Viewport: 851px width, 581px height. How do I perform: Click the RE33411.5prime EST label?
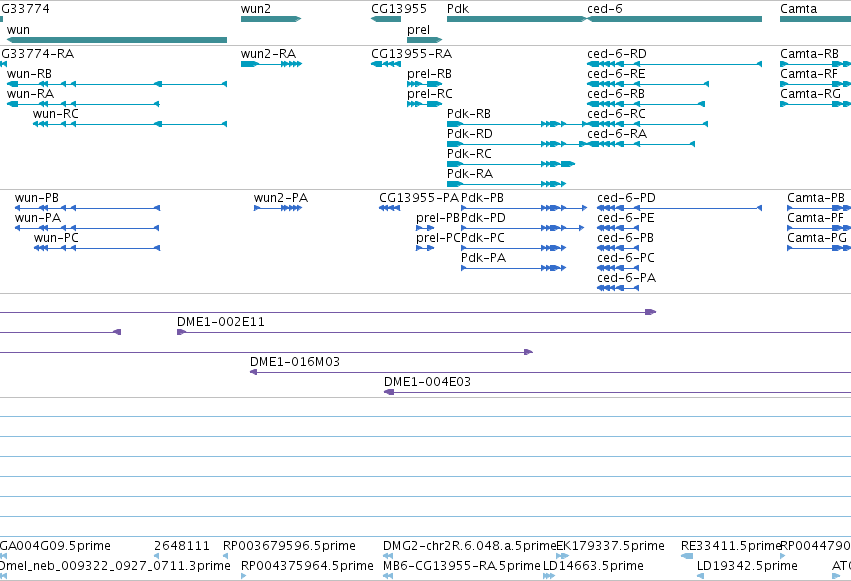click(731, 546)
